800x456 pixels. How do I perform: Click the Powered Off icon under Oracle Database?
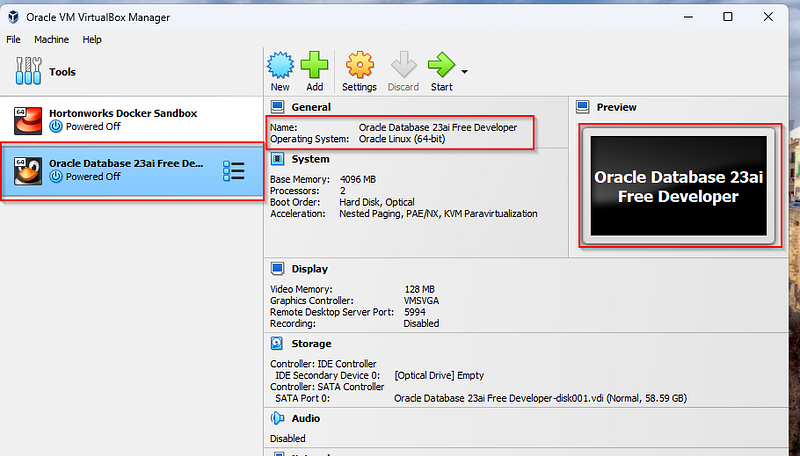pyautogui.click(x=56, y=176)
